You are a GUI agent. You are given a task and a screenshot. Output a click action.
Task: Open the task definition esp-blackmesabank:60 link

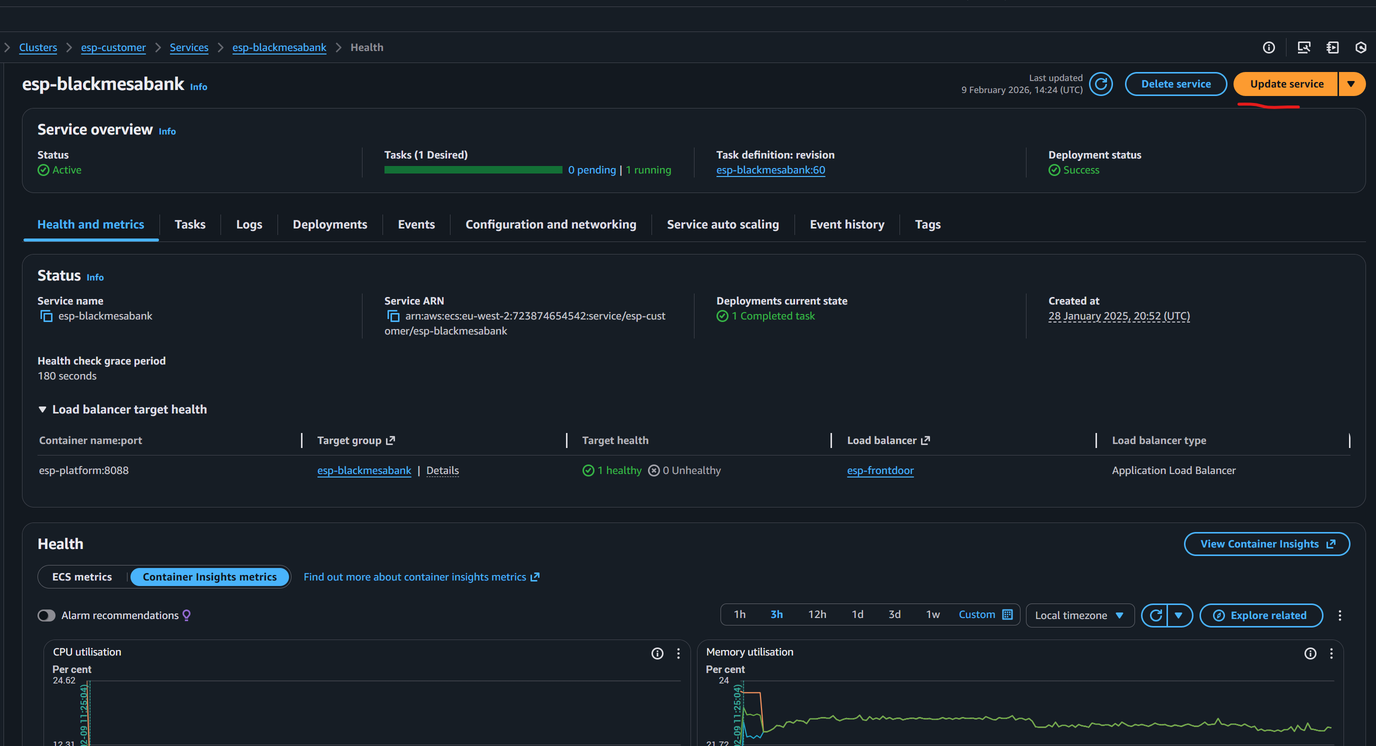(x=770, y=170)
